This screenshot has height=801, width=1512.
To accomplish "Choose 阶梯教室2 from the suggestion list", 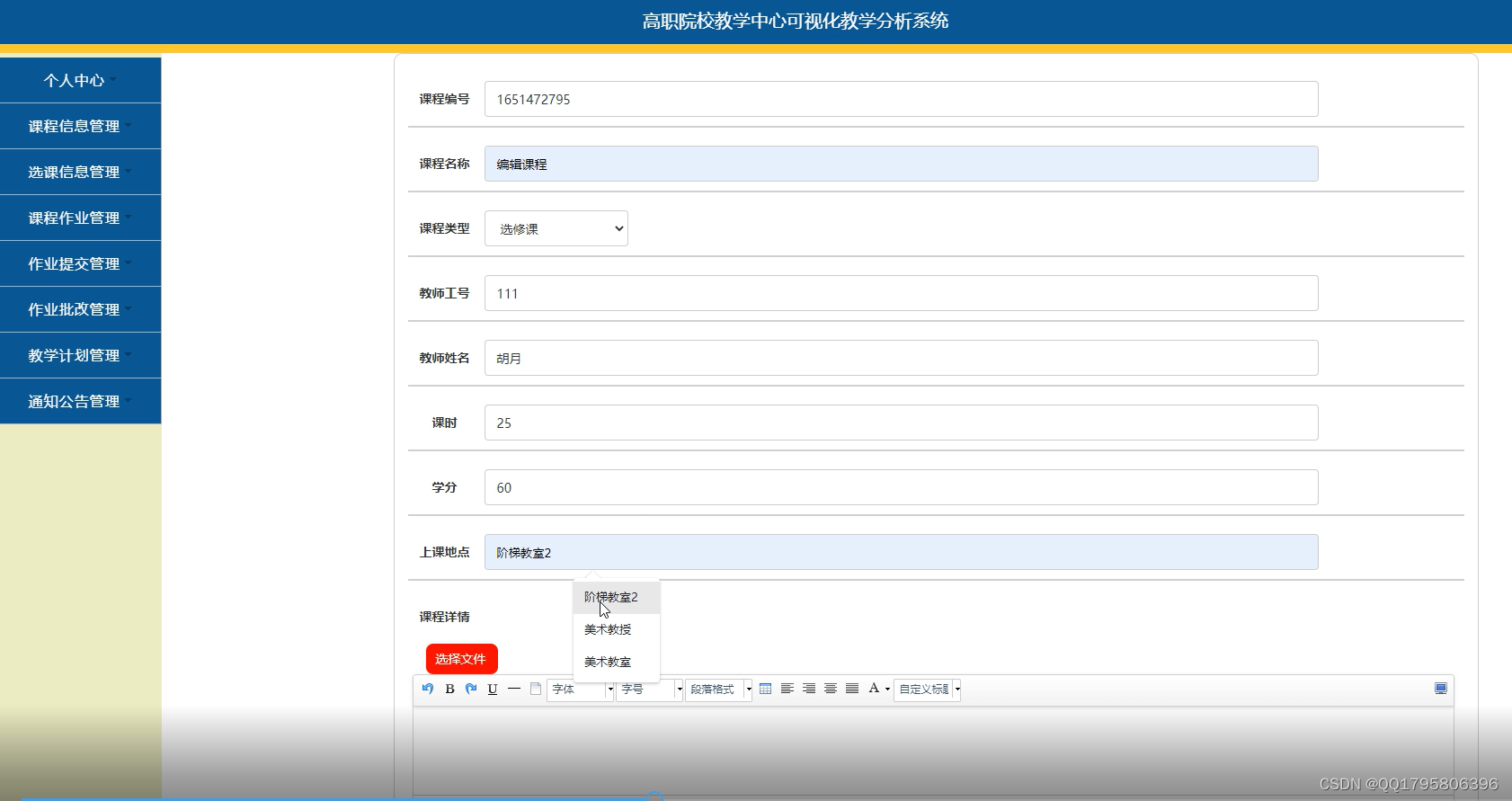I will pos(617,597).
